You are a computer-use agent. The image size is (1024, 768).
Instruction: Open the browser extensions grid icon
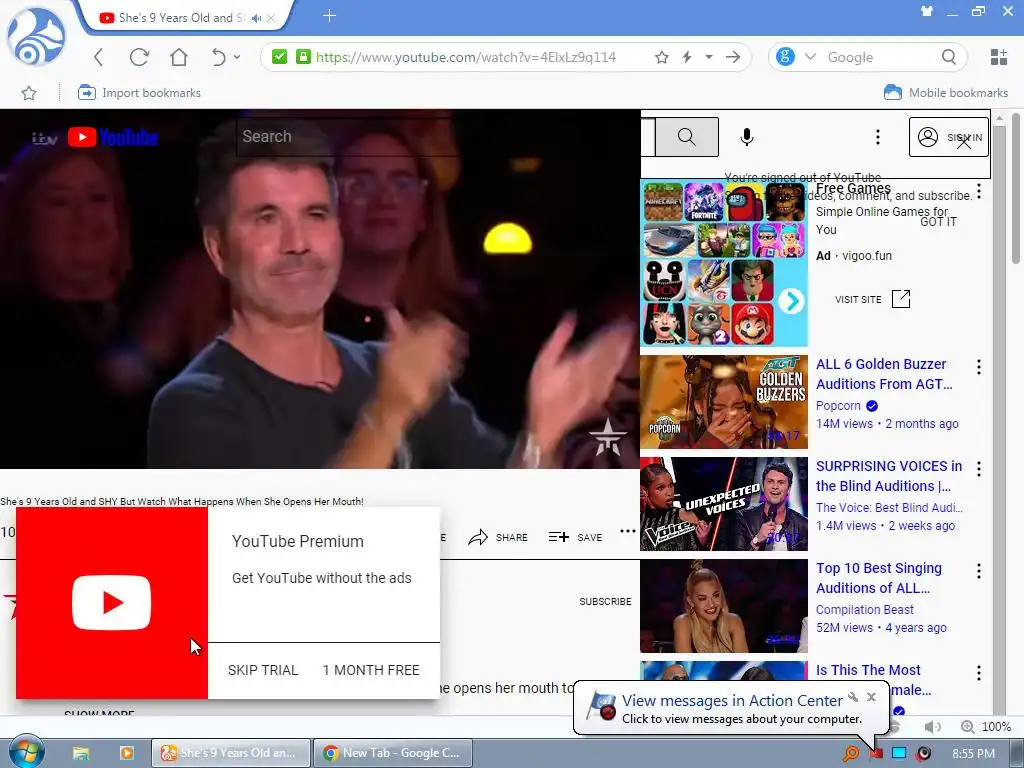999,57
